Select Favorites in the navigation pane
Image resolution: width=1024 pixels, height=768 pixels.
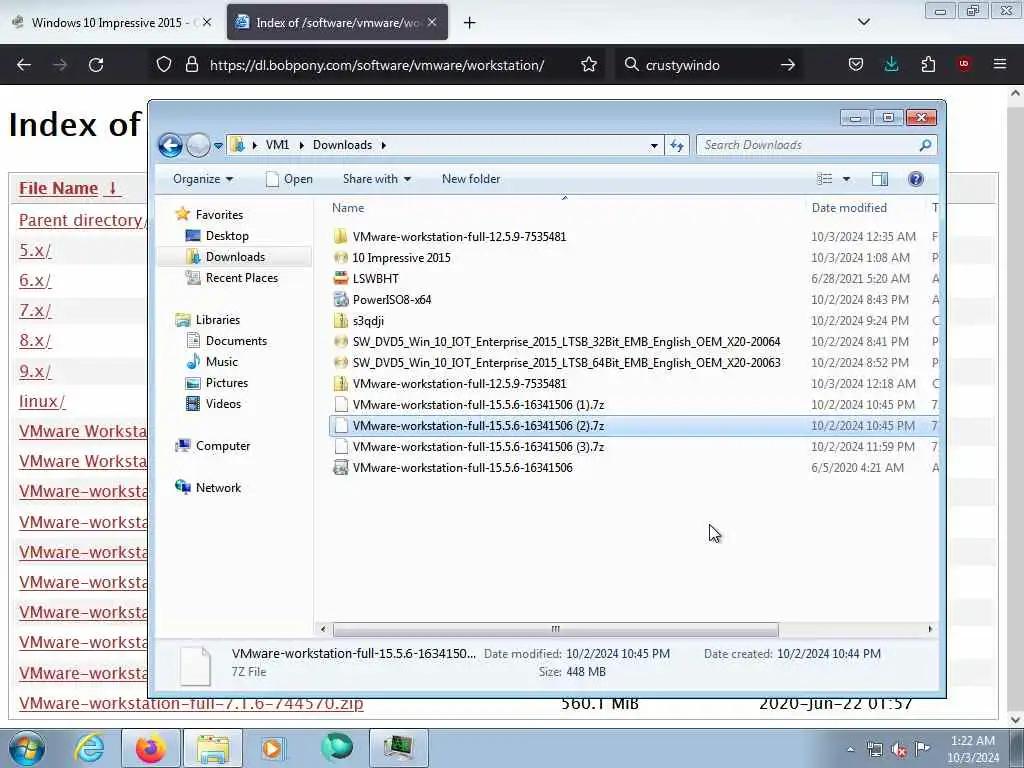coord(209,214)
